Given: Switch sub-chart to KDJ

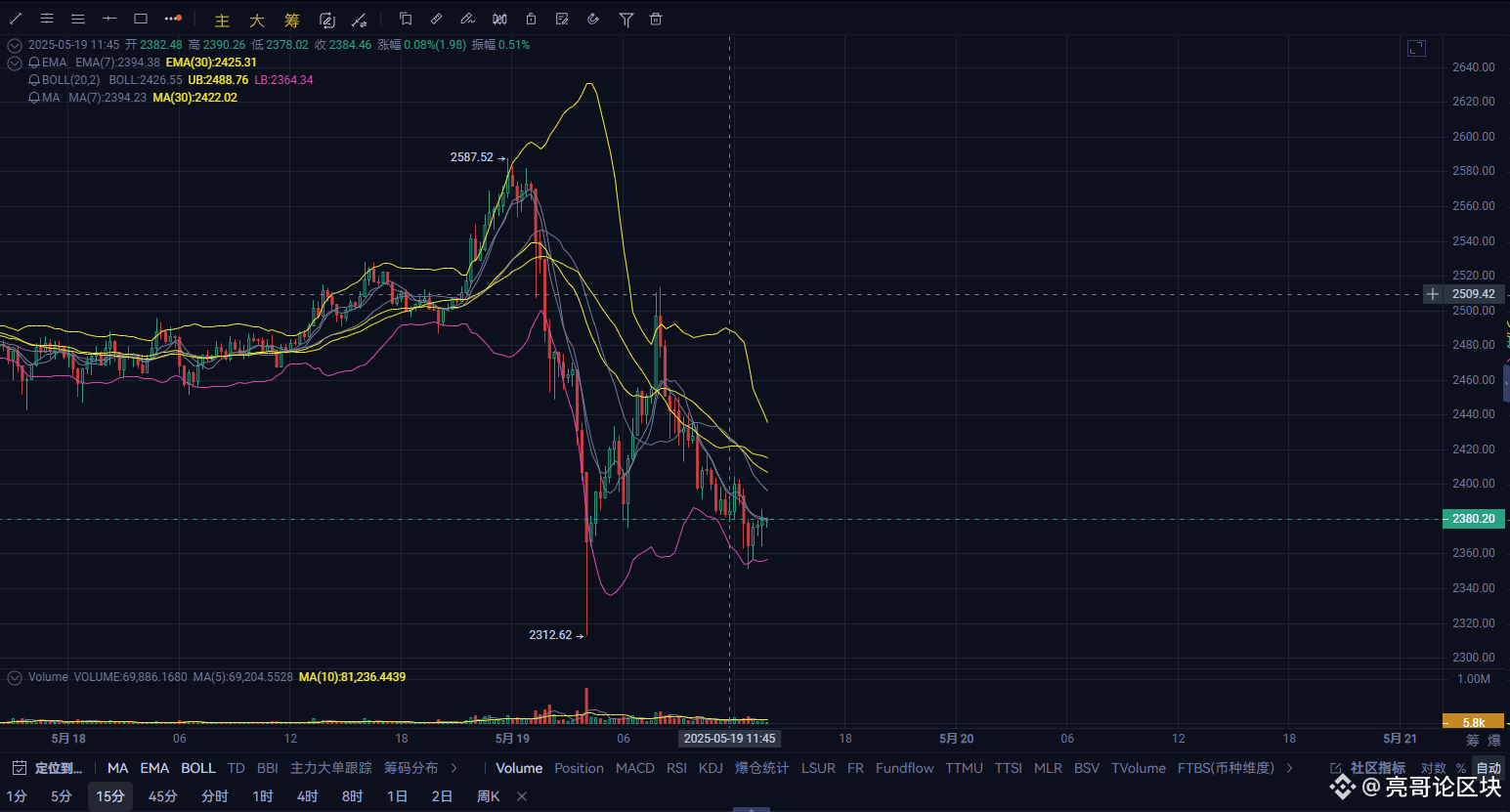Looking at the screenshot, I should pos(711,768).
